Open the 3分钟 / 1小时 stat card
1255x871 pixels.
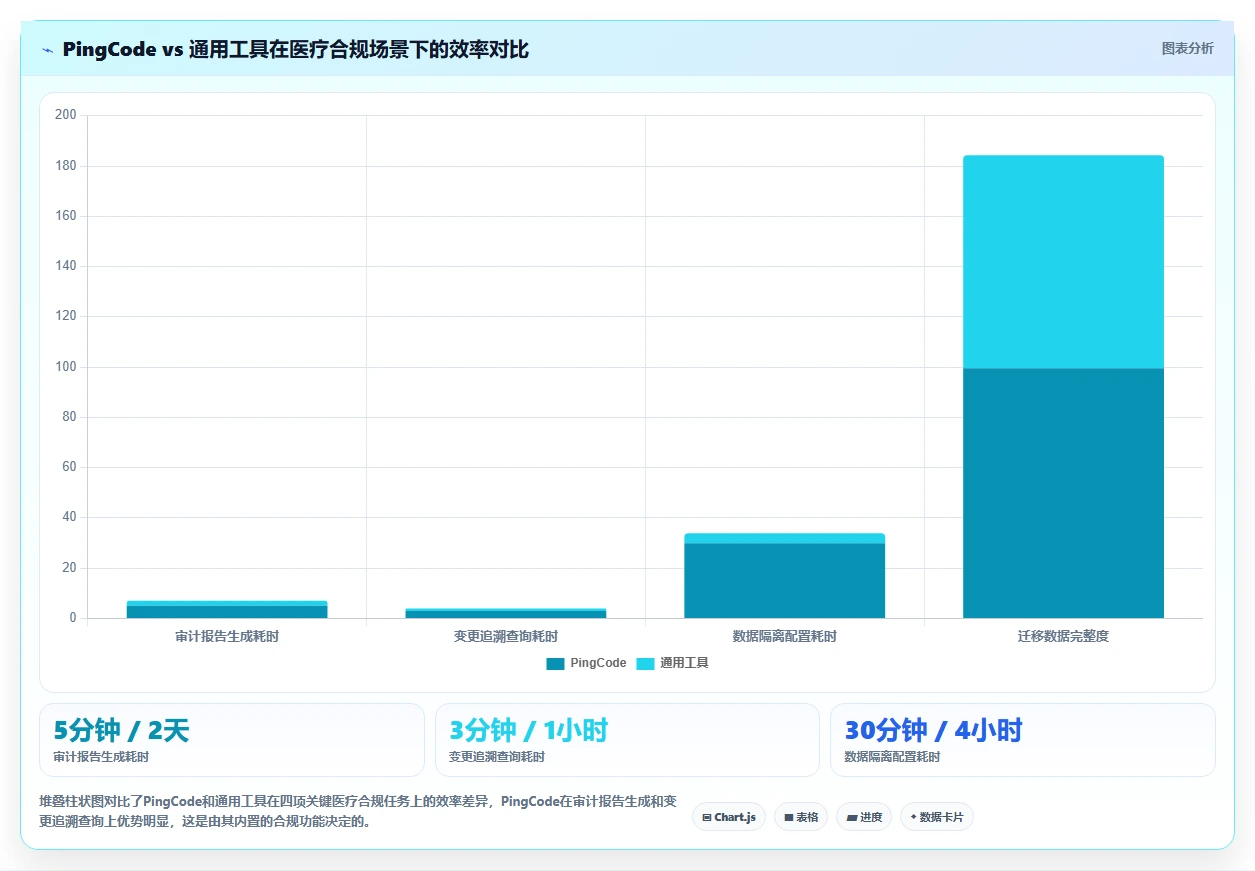pyautogui.click(x=627, y=740)
